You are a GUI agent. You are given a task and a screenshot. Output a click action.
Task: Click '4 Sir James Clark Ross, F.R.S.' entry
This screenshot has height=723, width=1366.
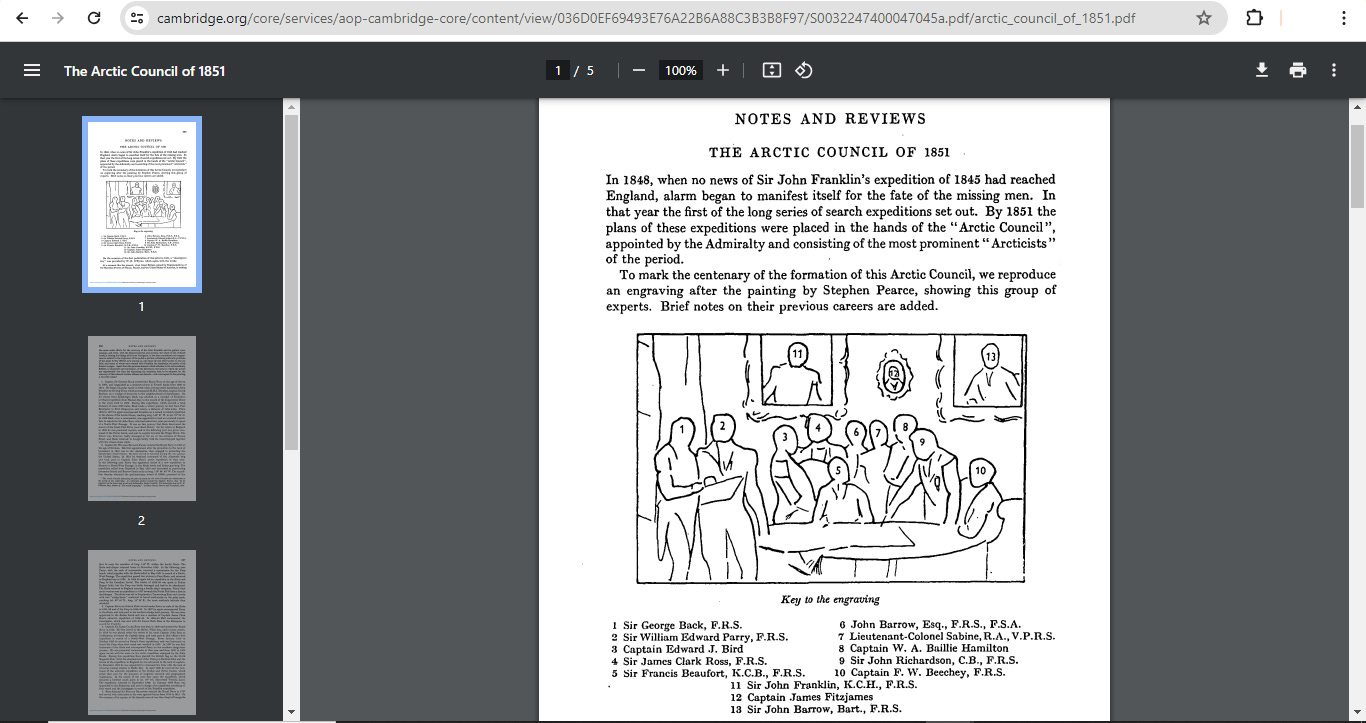[689, 660]
